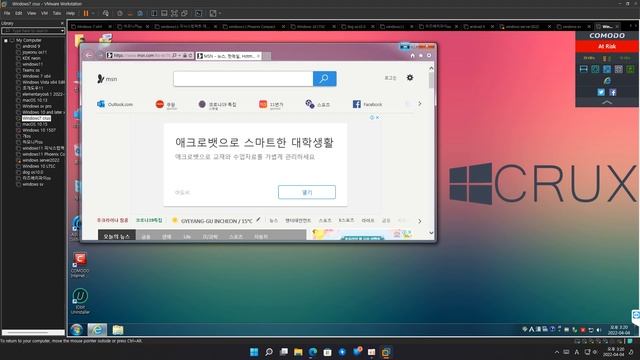Click the VMware console view terminal icon

tap(198, 13)
